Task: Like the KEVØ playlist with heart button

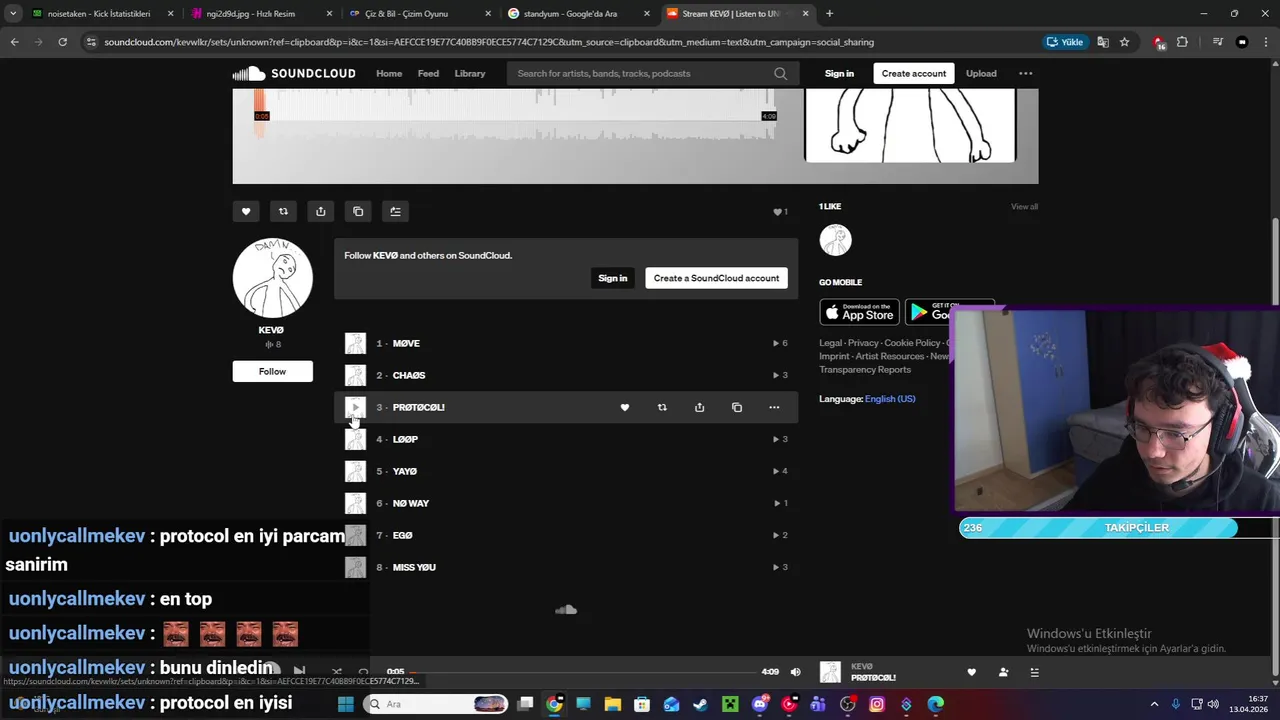Action: click(x=246, y=211)
